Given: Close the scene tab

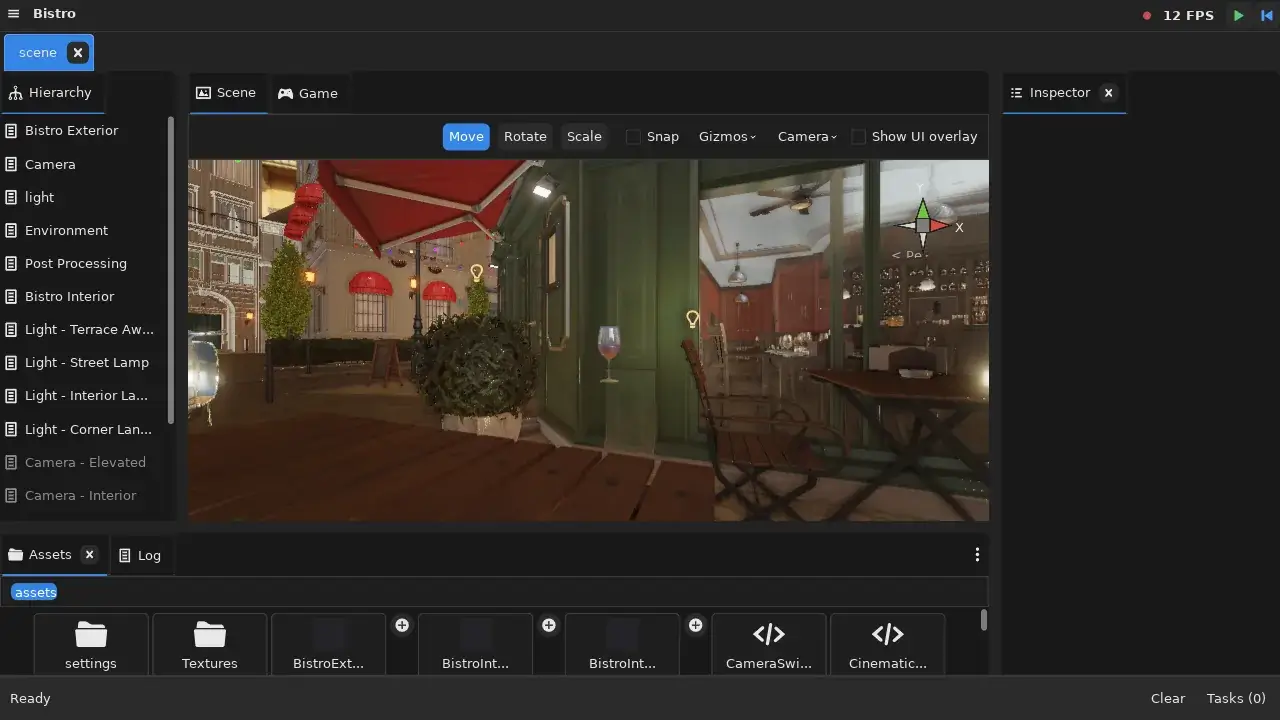Looking at the screenshot, I should [78, 53].
